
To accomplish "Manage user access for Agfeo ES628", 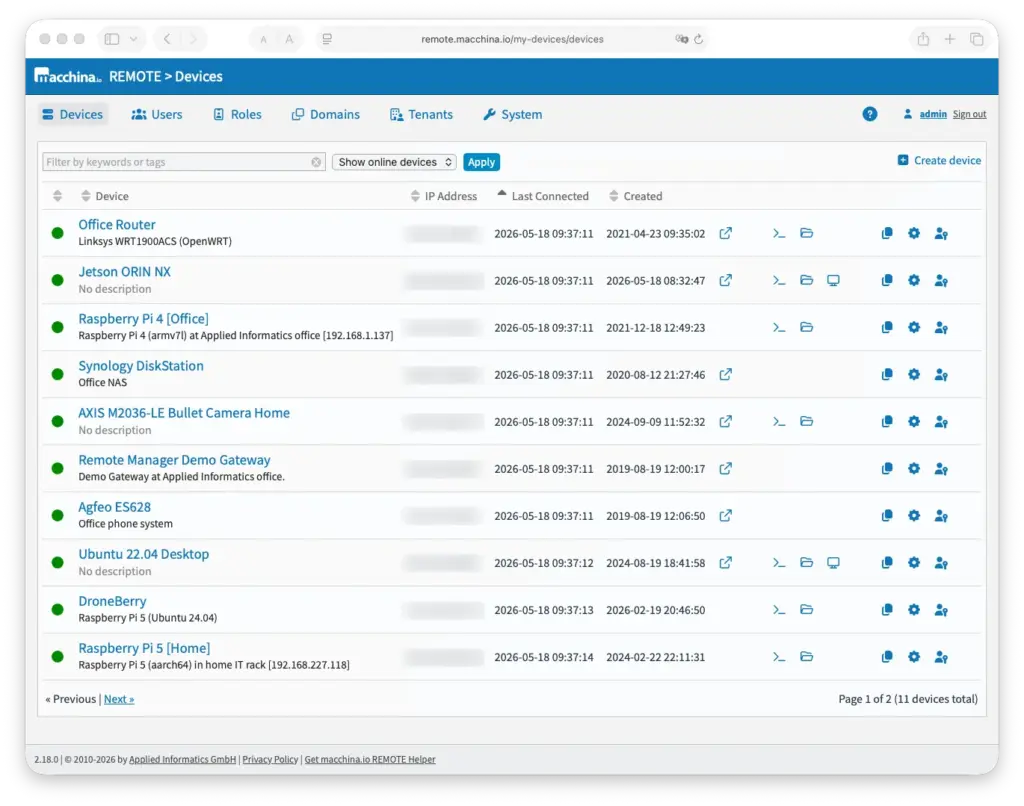I will 941,515.
